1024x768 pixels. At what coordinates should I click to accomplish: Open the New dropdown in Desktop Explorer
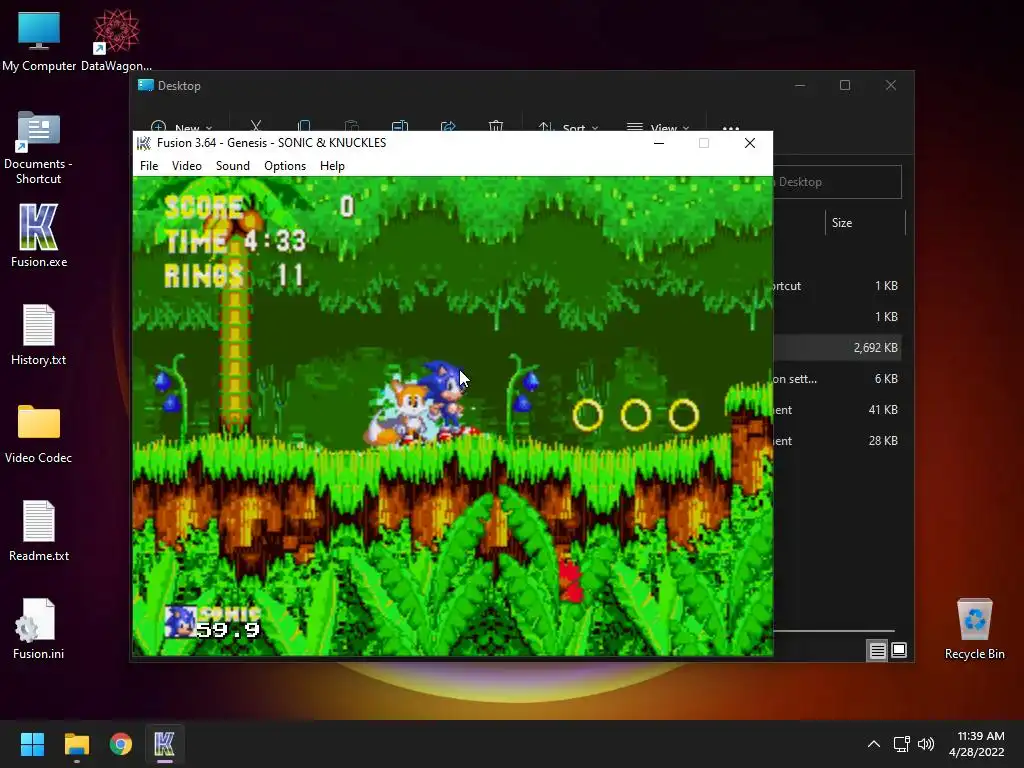182,126
